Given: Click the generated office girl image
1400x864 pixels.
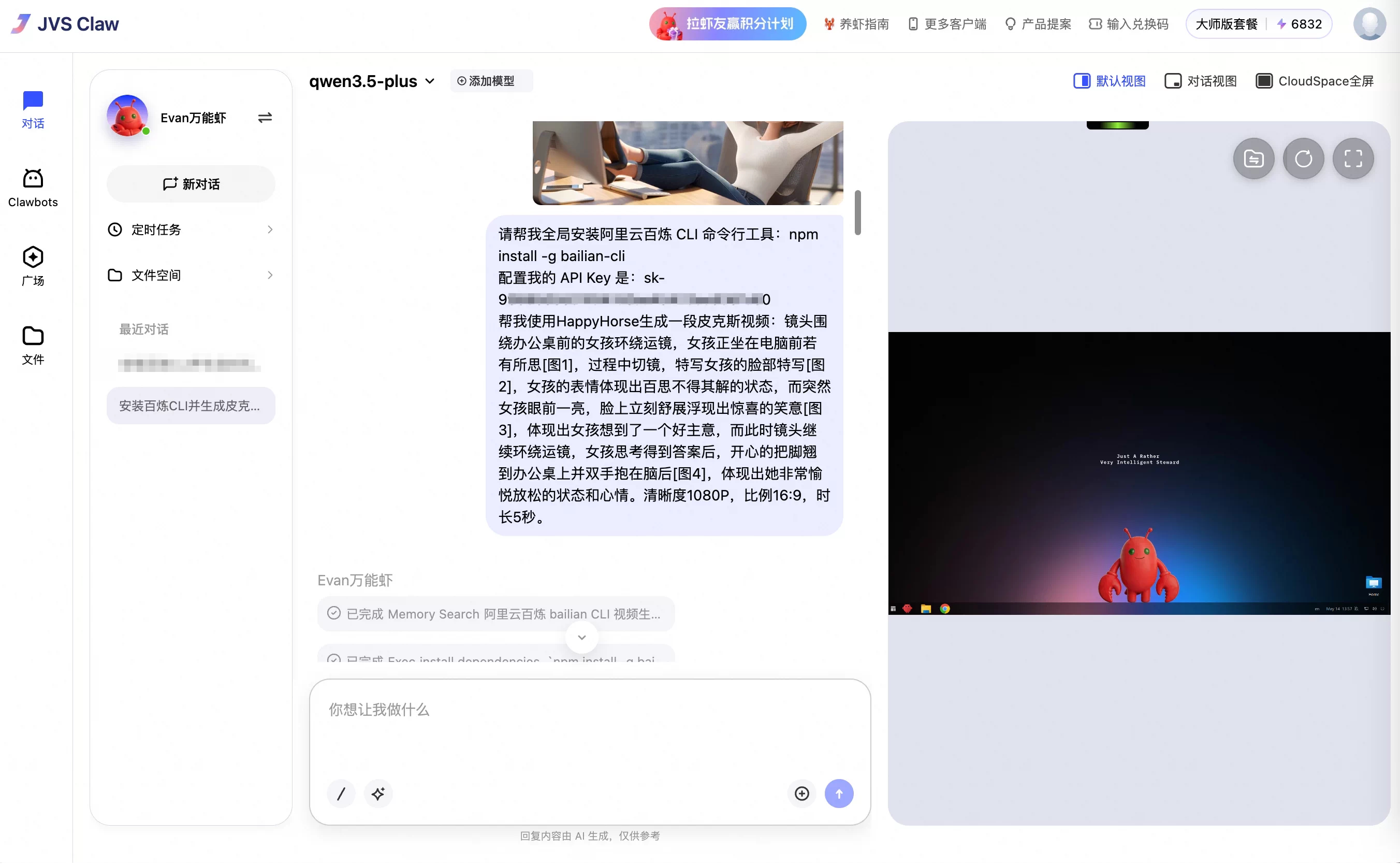Looking at the screenshot, I should click(x=688, y=163).
